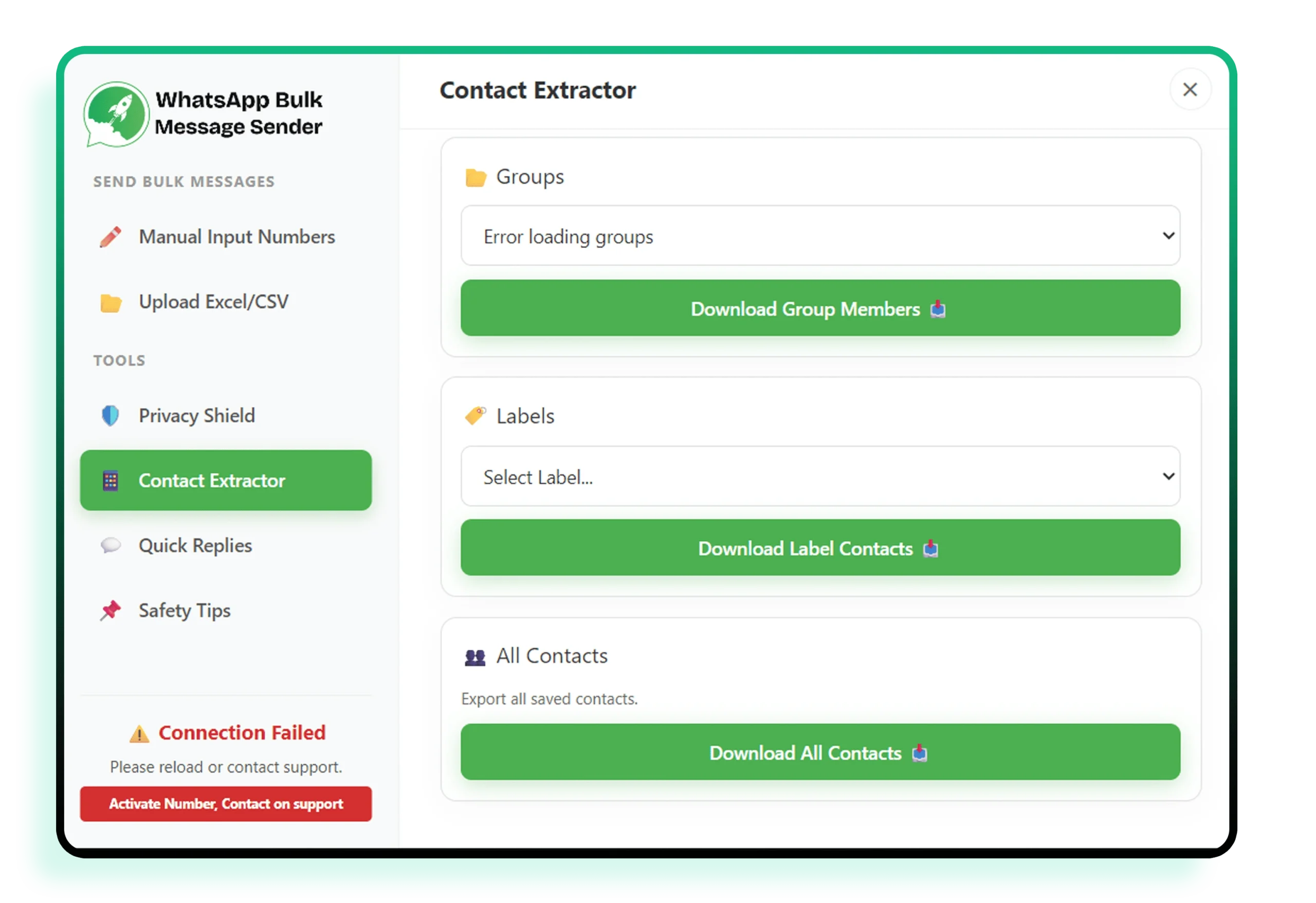Screen dimensions: 1316x903
Task: Click Activate Number, Contact on support button
Action: pyautogui.click(x=226, y=804)
